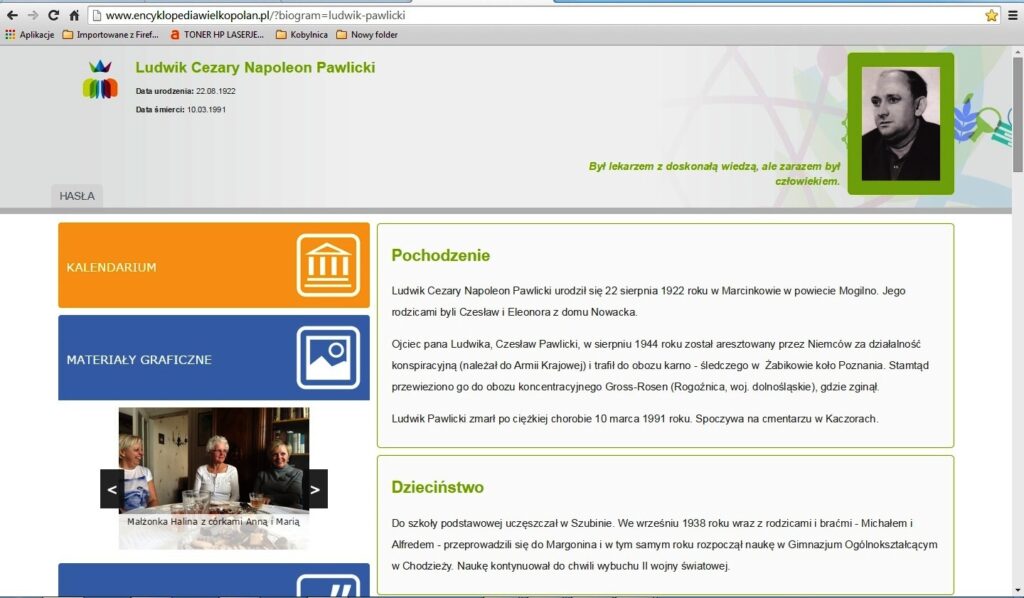Reload the page with the refresh icon
The height and width of the screenshot is (598, 1024).
coord(54,15)
